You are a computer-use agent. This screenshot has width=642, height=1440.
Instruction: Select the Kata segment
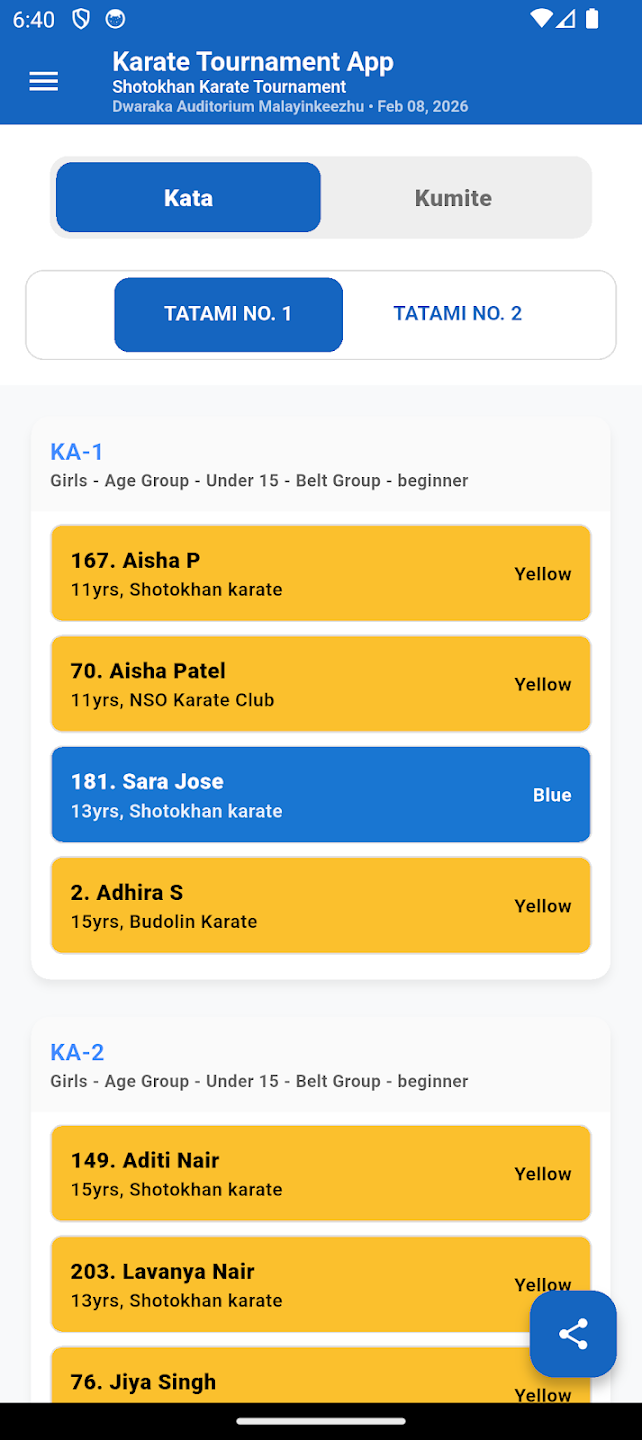click(187, 197)
